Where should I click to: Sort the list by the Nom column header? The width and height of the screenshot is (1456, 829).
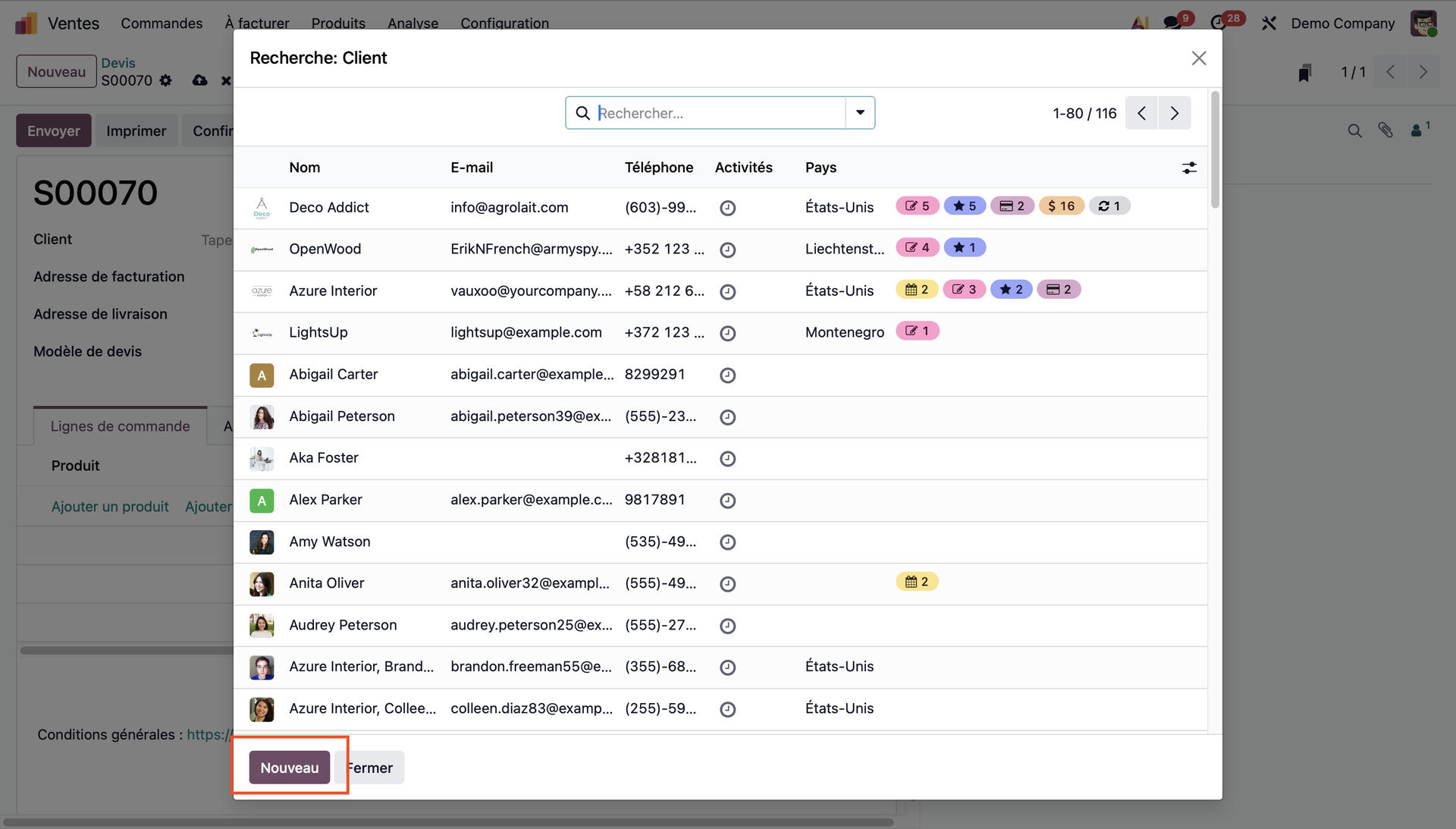(x=304, y=168)
